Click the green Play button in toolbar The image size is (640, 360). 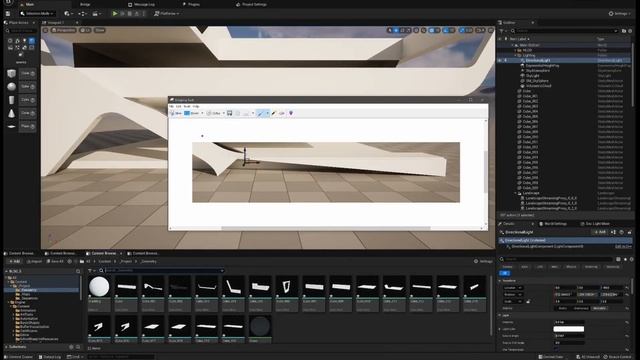115,13
